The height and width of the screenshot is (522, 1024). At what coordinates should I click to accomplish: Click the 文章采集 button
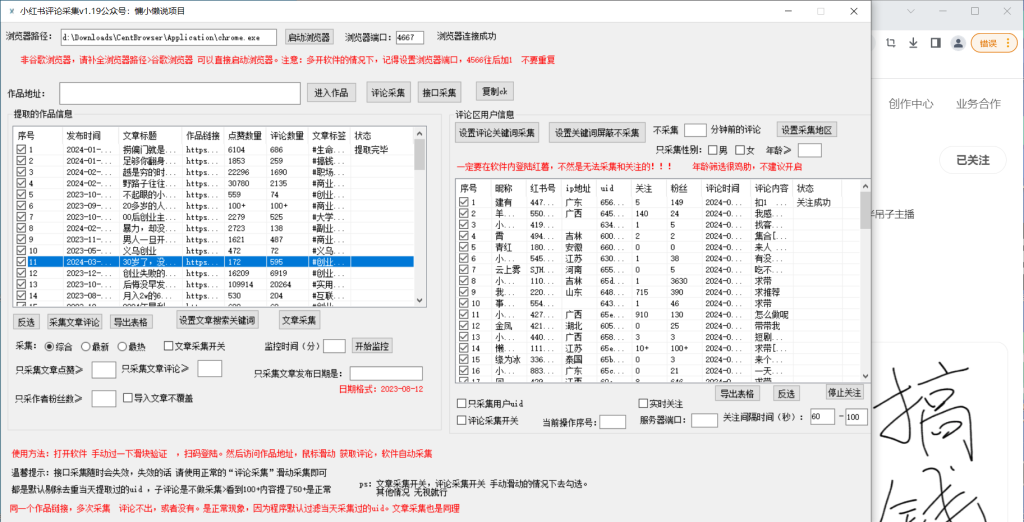300,320
